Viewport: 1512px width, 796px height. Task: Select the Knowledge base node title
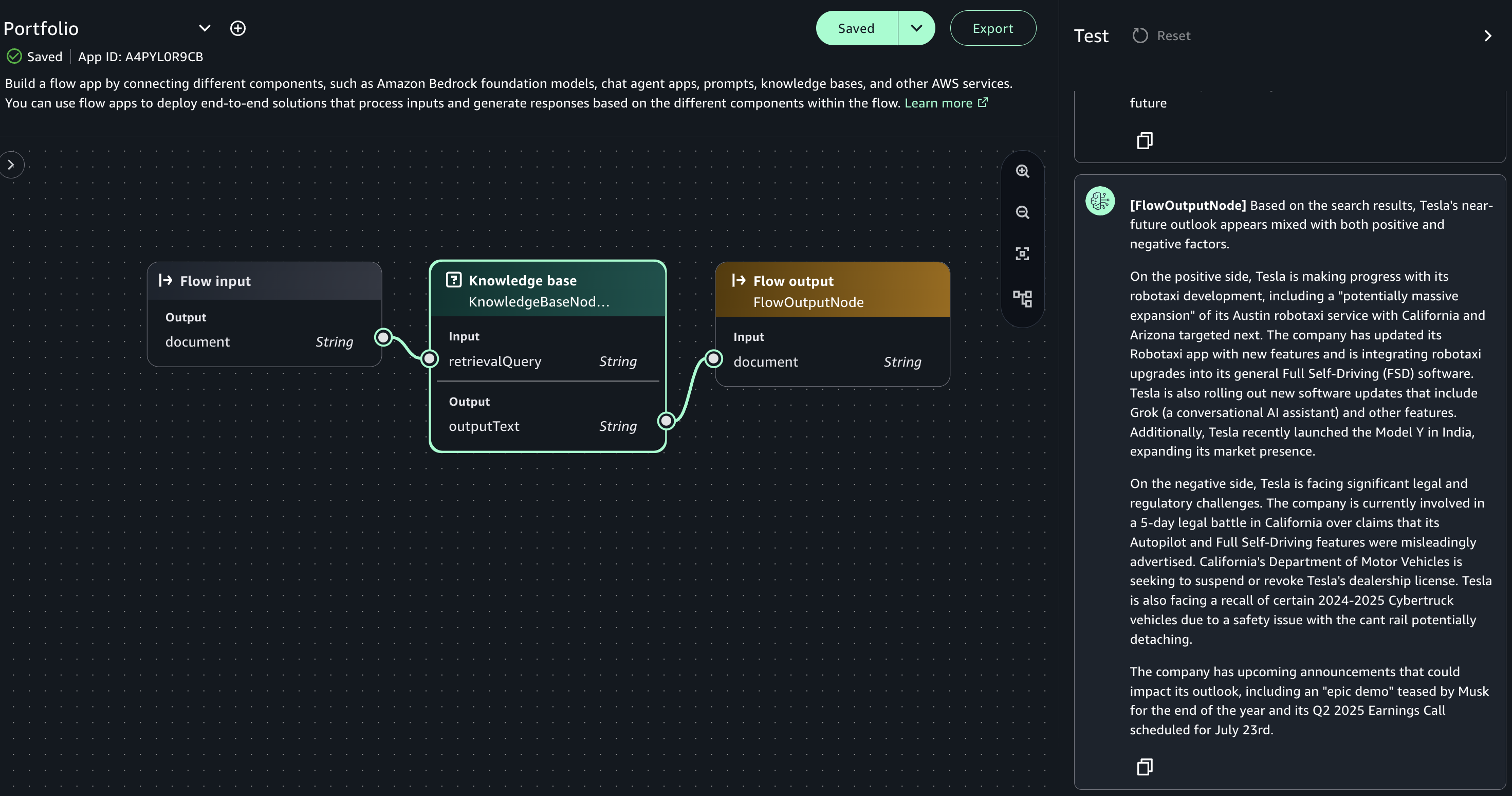[522, 280]
